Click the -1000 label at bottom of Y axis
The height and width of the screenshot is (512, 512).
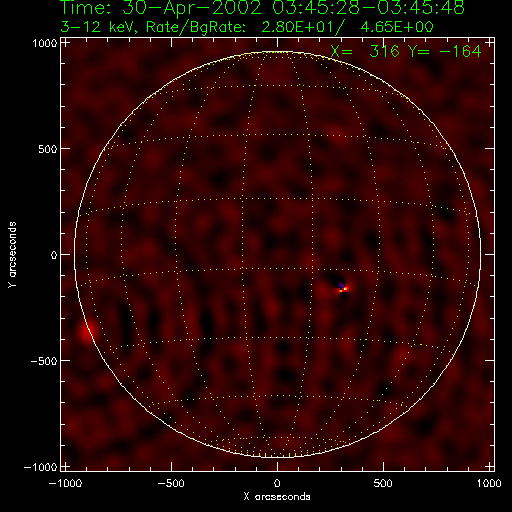pyautogui.click(x=40, y=467)
